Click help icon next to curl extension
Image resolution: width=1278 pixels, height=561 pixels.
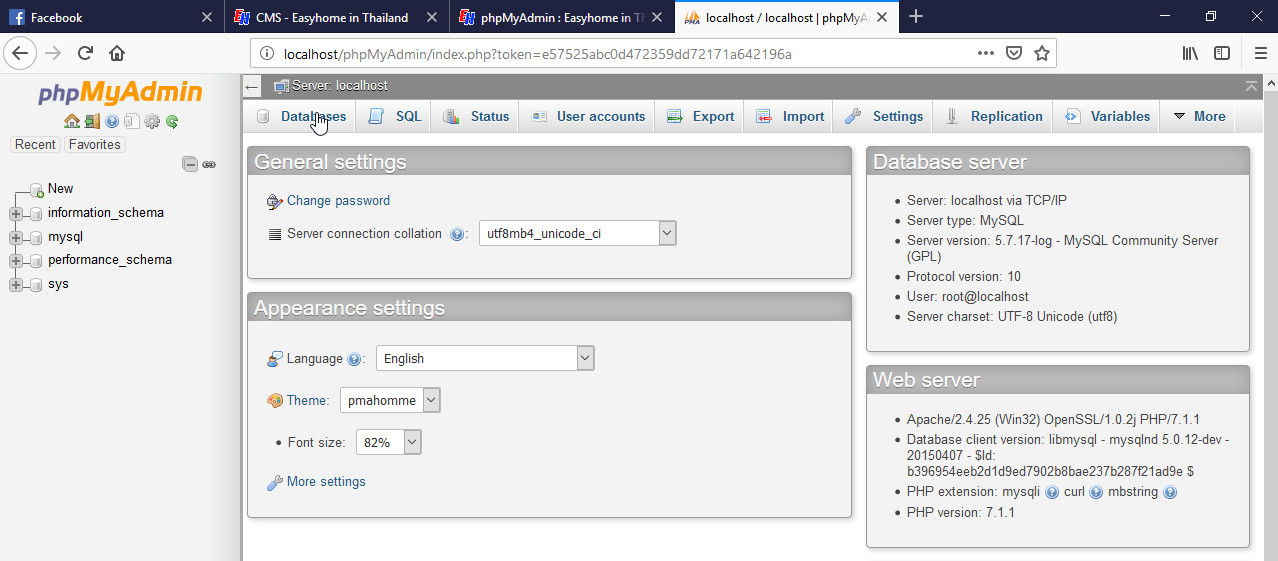coord(1096,492)
